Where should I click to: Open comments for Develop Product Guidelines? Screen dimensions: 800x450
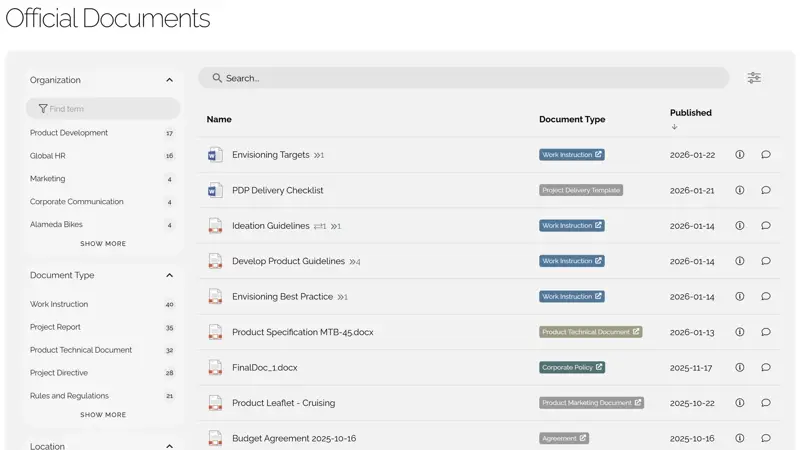[x=766, y=261]
